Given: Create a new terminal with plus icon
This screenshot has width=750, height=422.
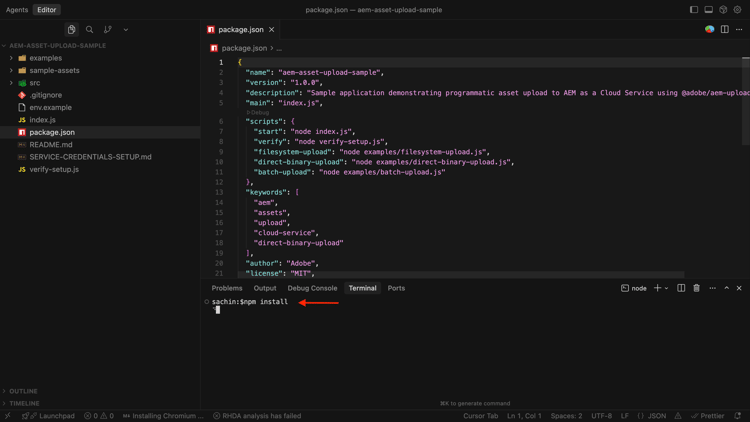Looking at the screenshot, I should (x=658, y=288).
